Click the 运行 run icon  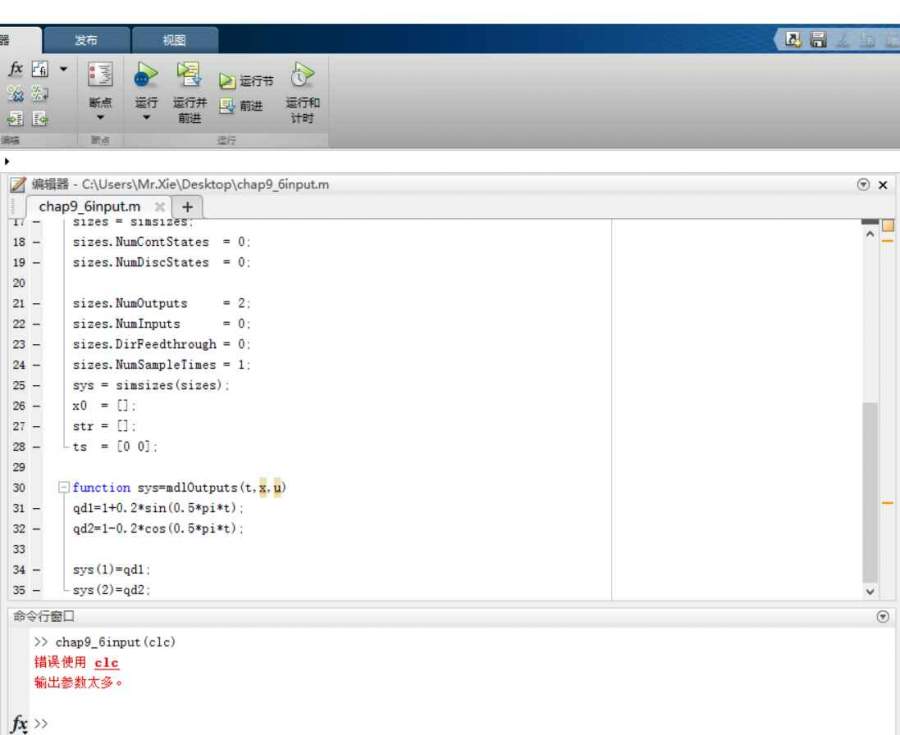pos(146,75)
